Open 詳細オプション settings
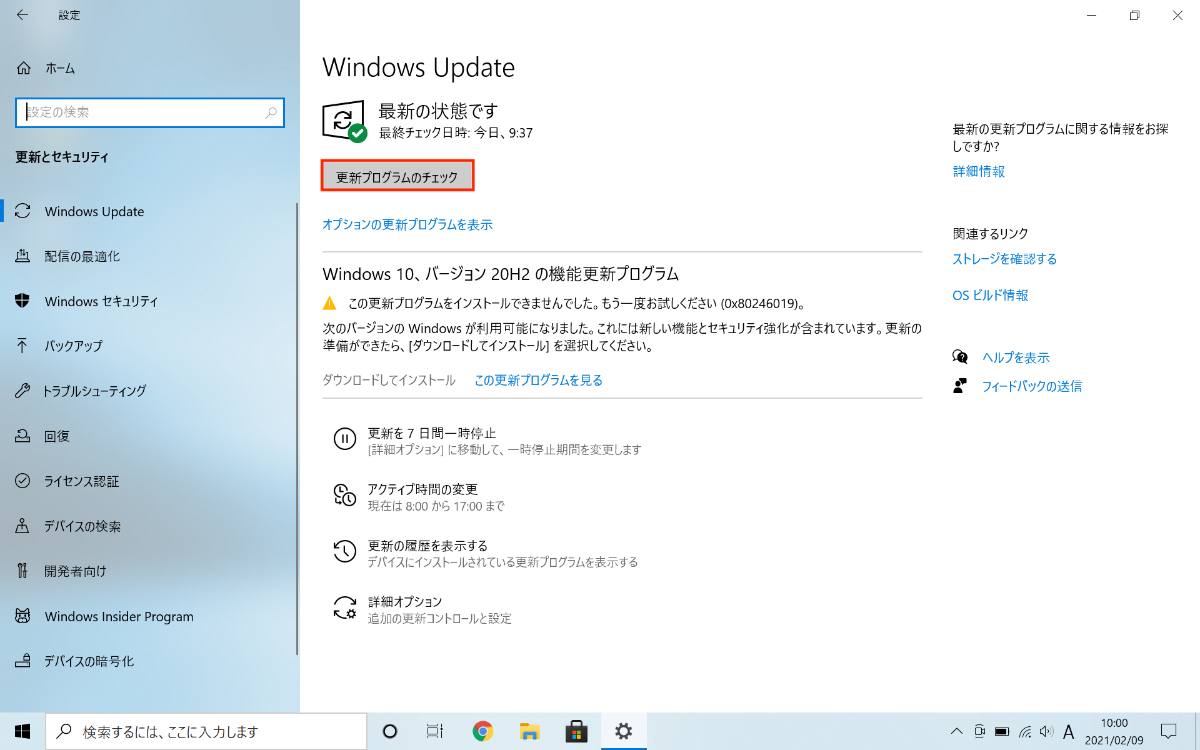Screen dimensions: 1200x750 [405, 601]
